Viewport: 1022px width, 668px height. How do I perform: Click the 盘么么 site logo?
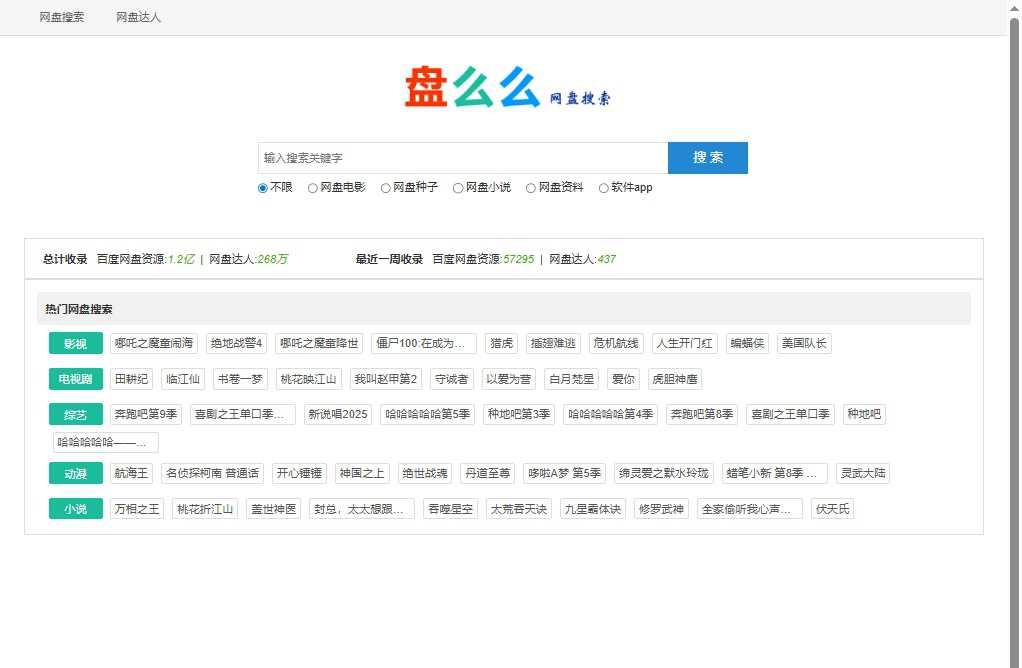[x=510, y=88]
